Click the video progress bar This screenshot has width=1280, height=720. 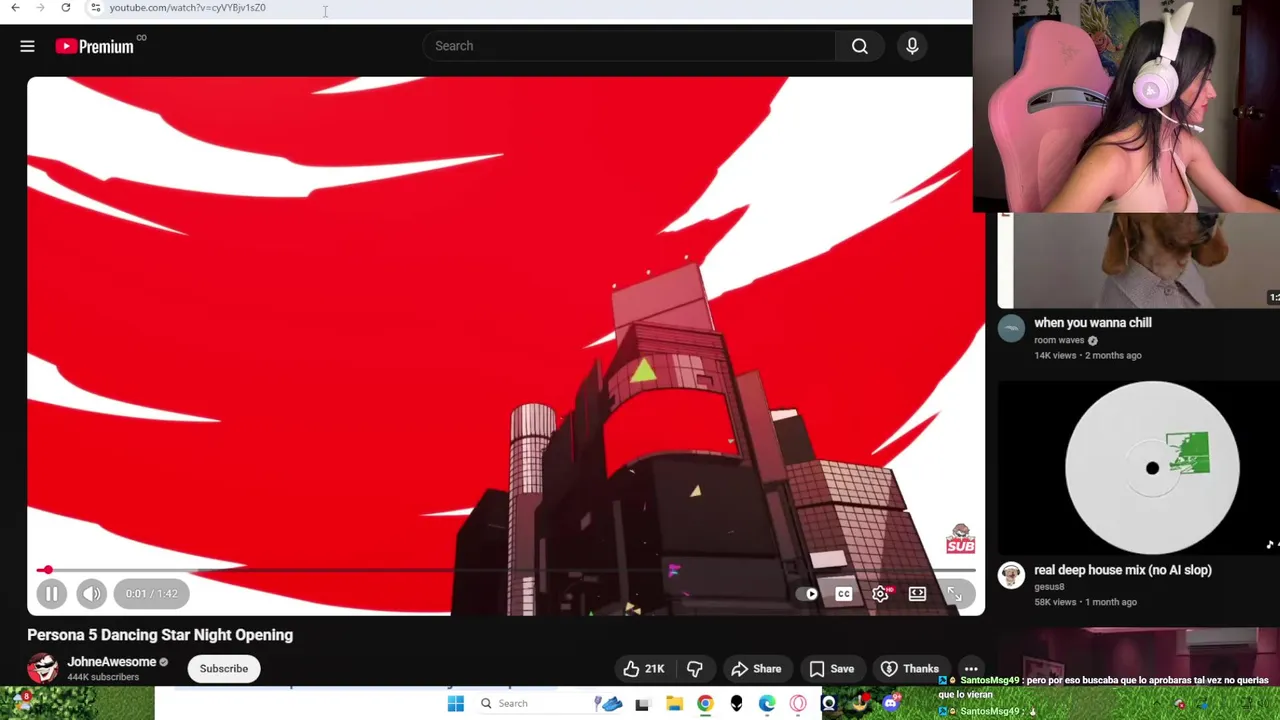506,570
